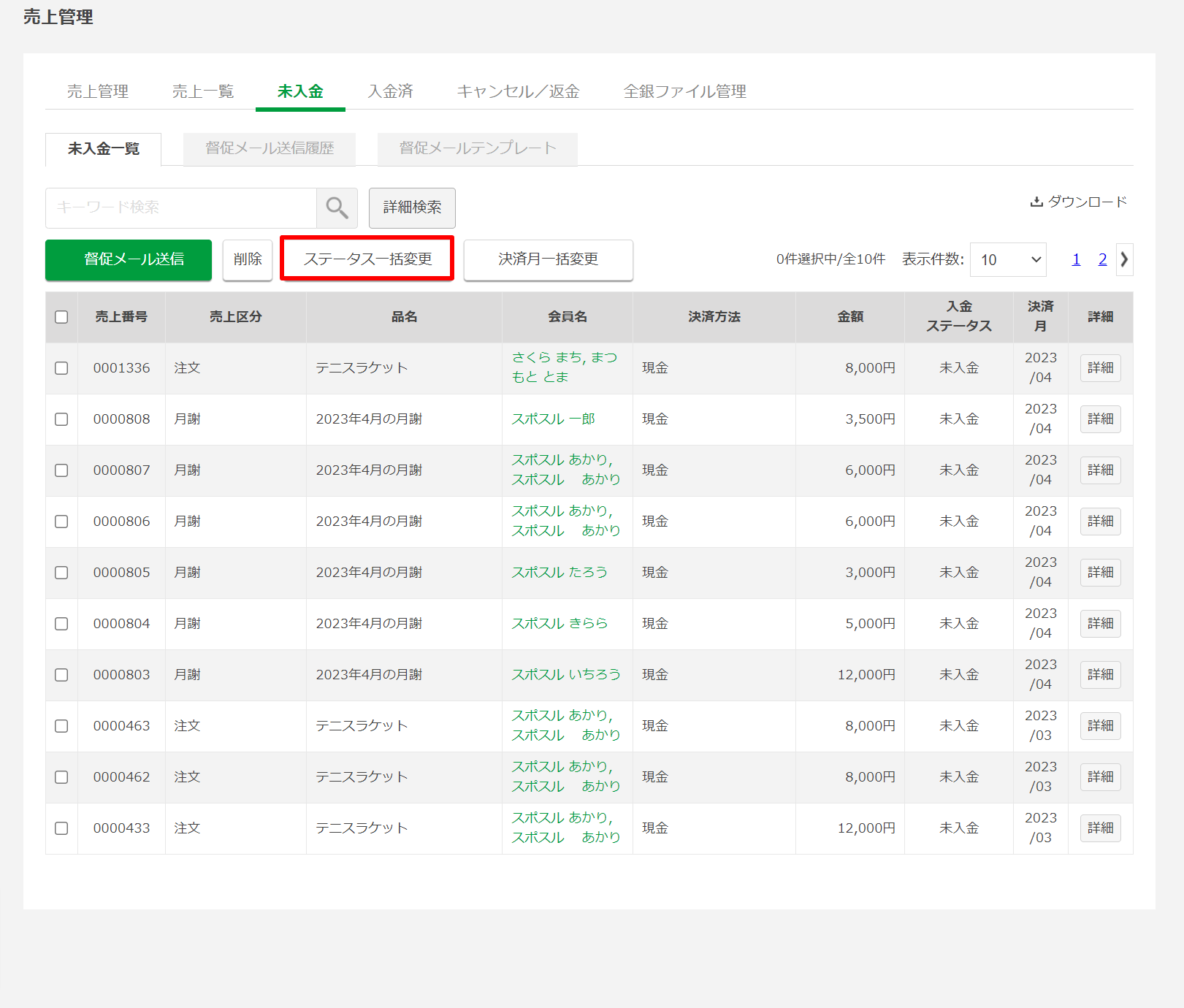The image size is (1184, 1008).
Task: Open 詳細 for sale 0000808
Action: [x=1101, y=419]
